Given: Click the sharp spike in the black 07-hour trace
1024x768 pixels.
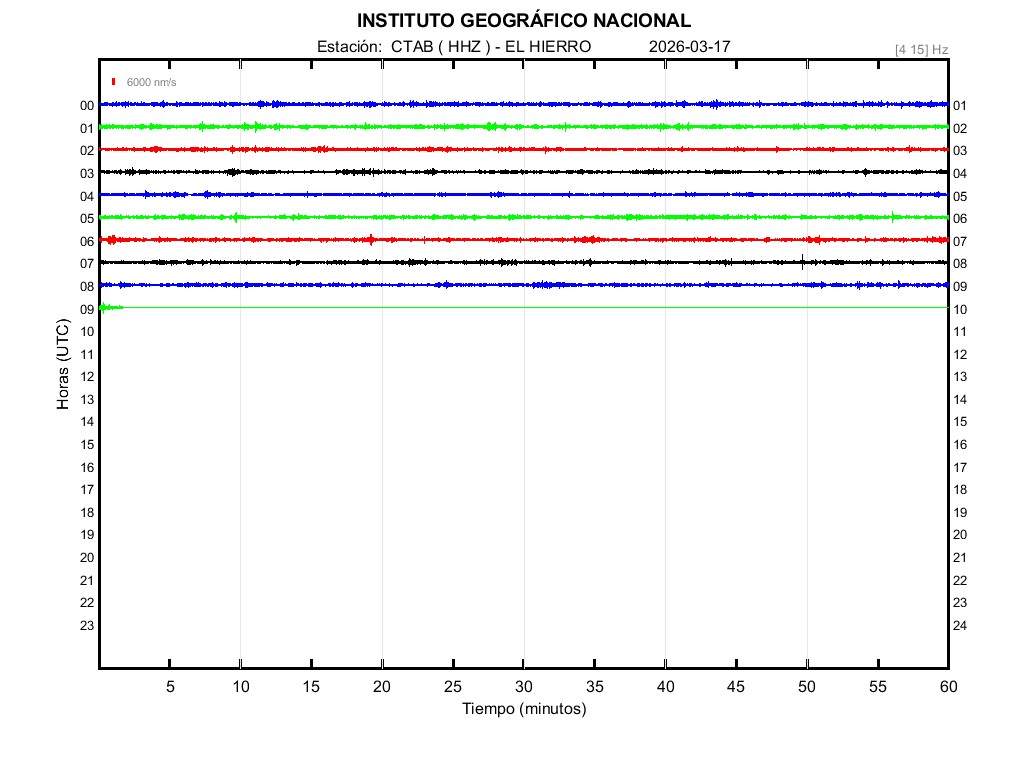Looking at the screenshot, I should point(802,262).
